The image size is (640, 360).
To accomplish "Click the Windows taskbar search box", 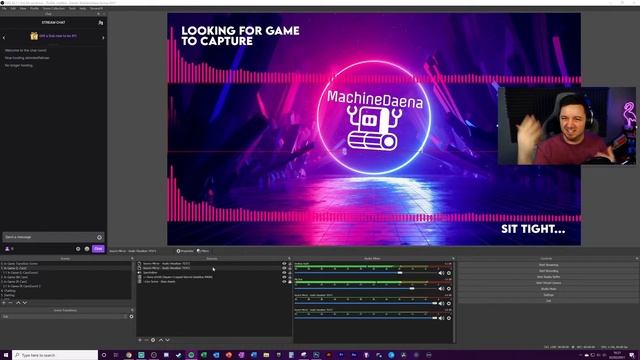I will 55,355.
